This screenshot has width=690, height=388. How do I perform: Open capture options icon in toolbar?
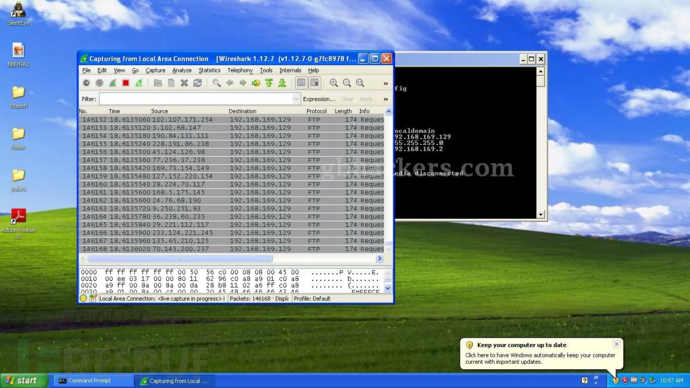click(99, 83)
